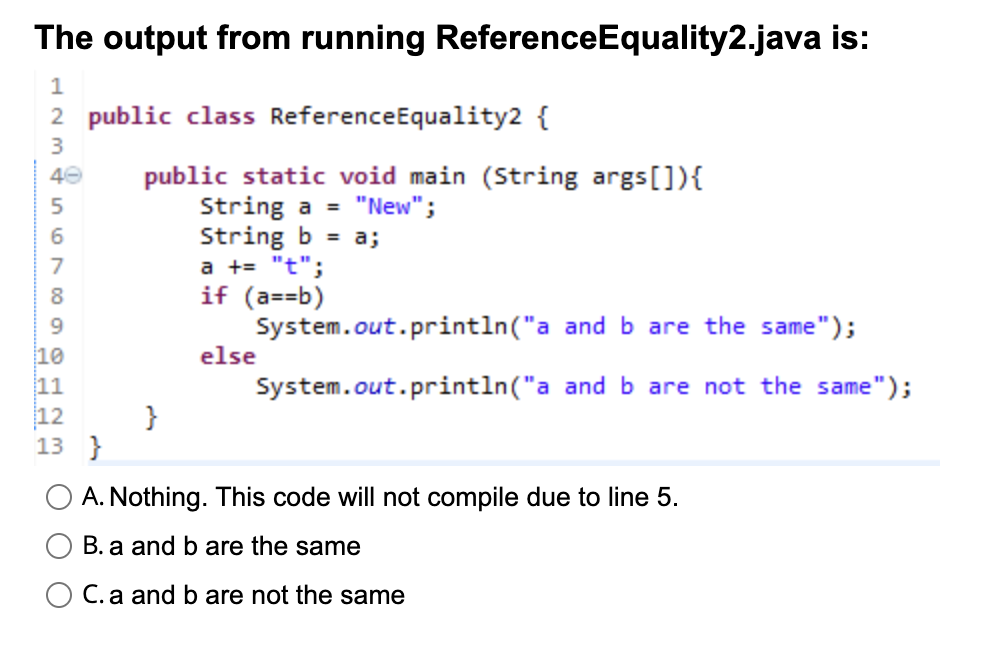This screenshot has width=996, height=666.
Task: Select the radio button for answer C
Action: tap(59, 595)
